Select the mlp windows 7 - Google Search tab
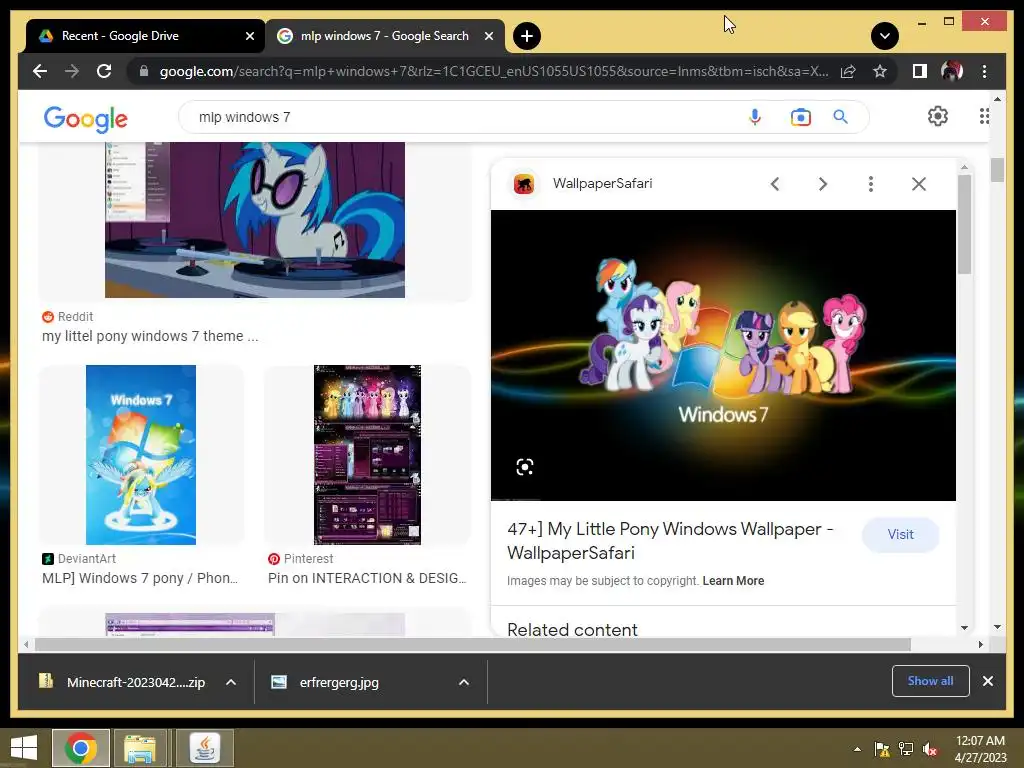1024x768 pixels. (385, 36)
